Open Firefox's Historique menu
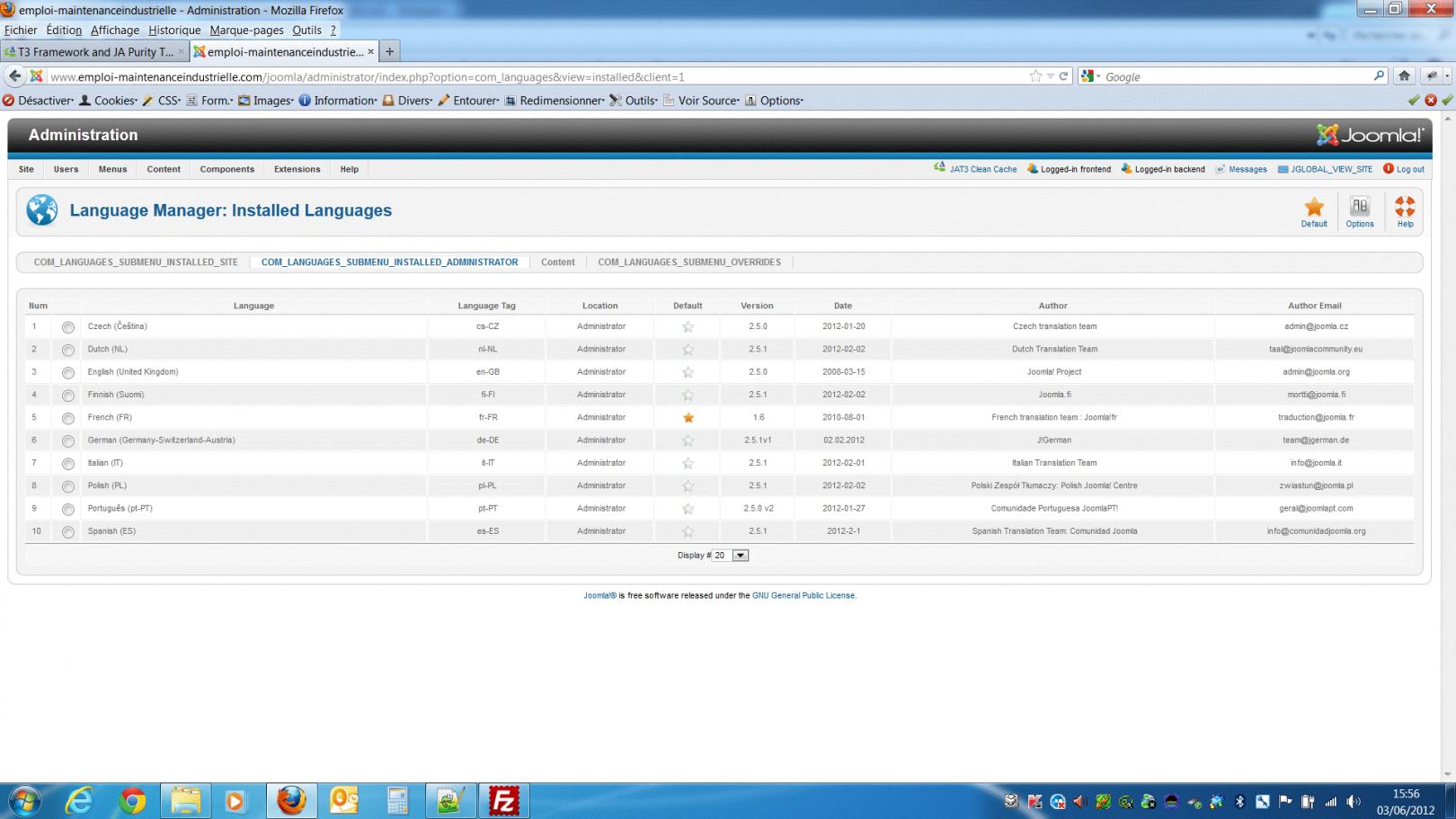 click(x=174, y=30)
